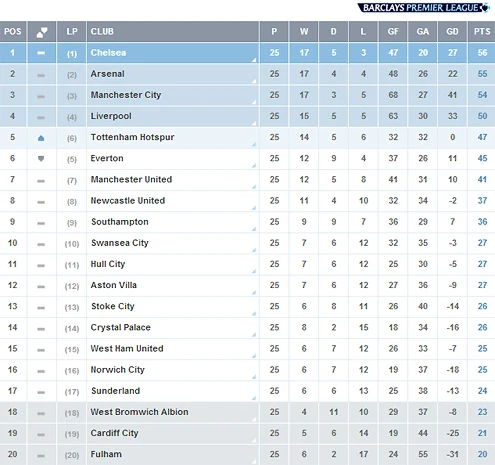495x465 pixels.
Task: Sort table by GF column header
Action: pyautogui.click(x=393, y=32)
